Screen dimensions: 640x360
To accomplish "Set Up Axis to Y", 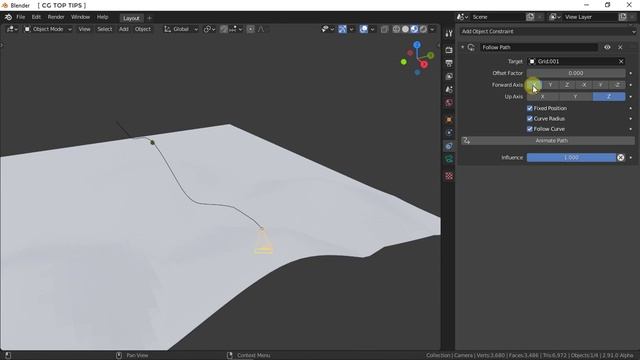I will 576,97.
